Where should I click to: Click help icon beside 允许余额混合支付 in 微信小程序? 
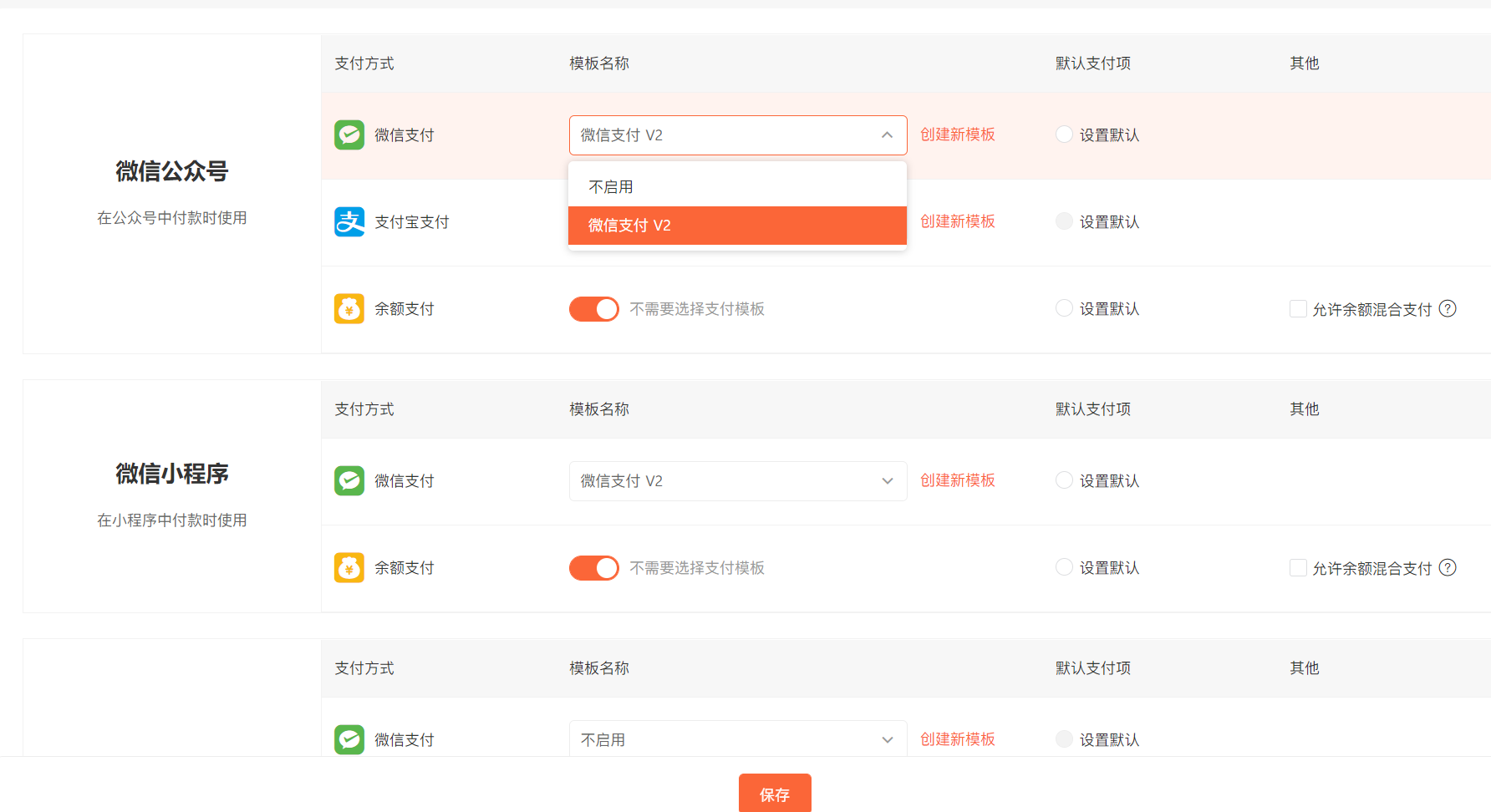tap(1448, 568)
